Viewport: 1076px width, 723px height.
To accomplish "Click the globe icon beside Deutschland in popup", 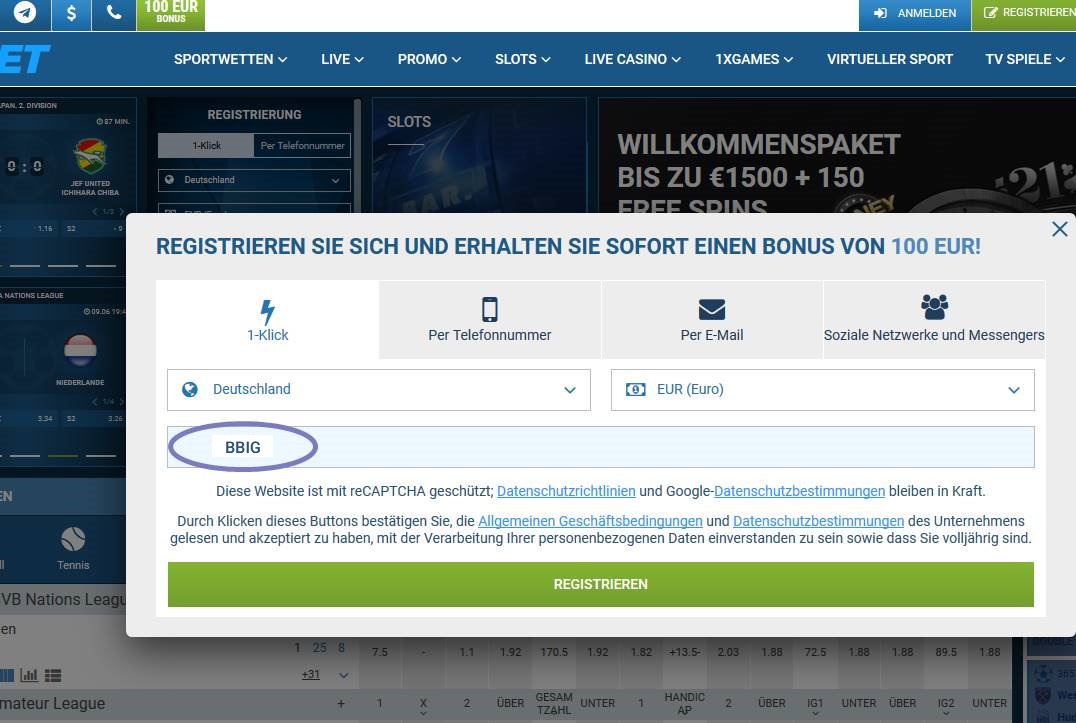I will pos(190,390).
